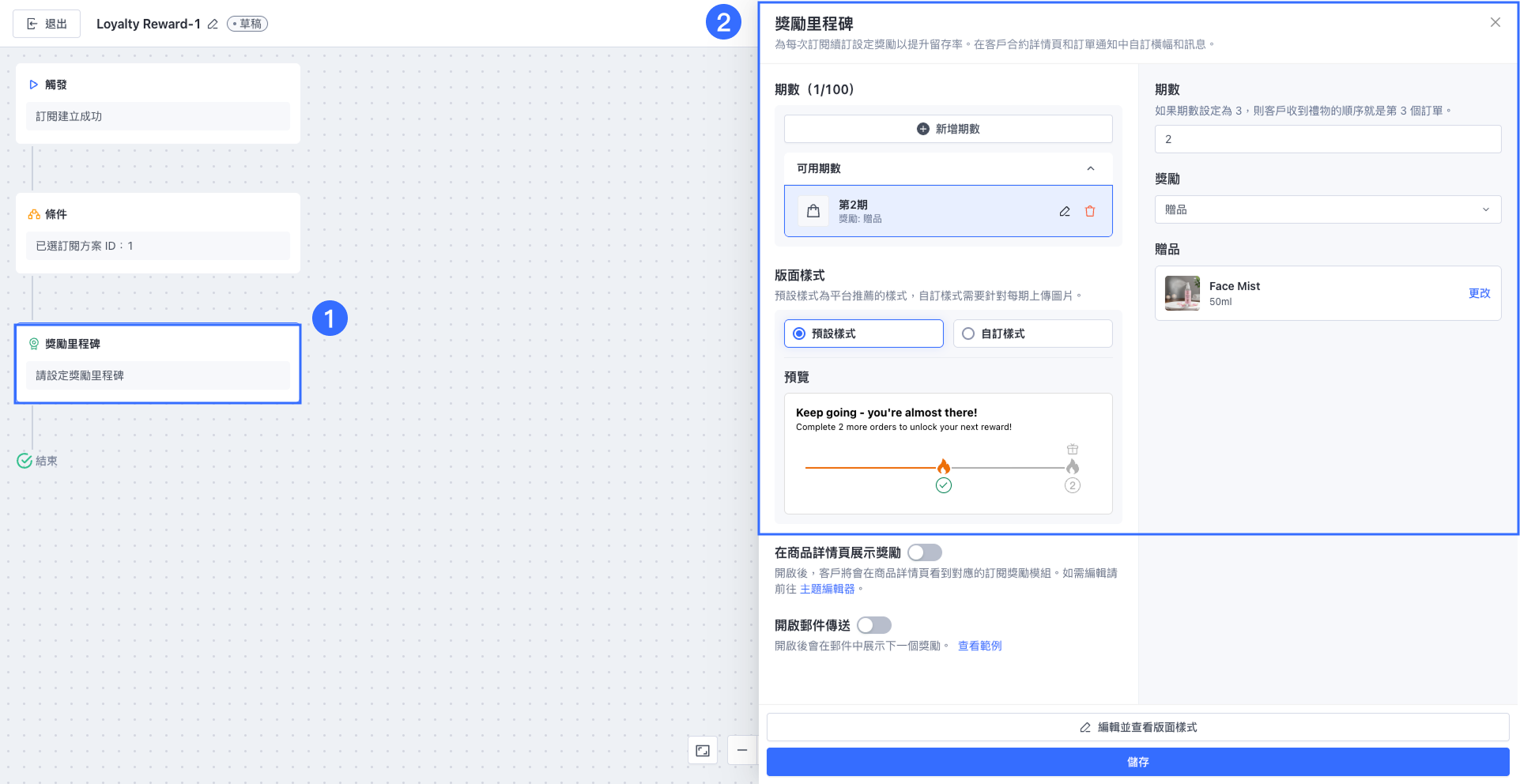
Task: Click the plus icon in 新增期數
Action: (923, 129)
